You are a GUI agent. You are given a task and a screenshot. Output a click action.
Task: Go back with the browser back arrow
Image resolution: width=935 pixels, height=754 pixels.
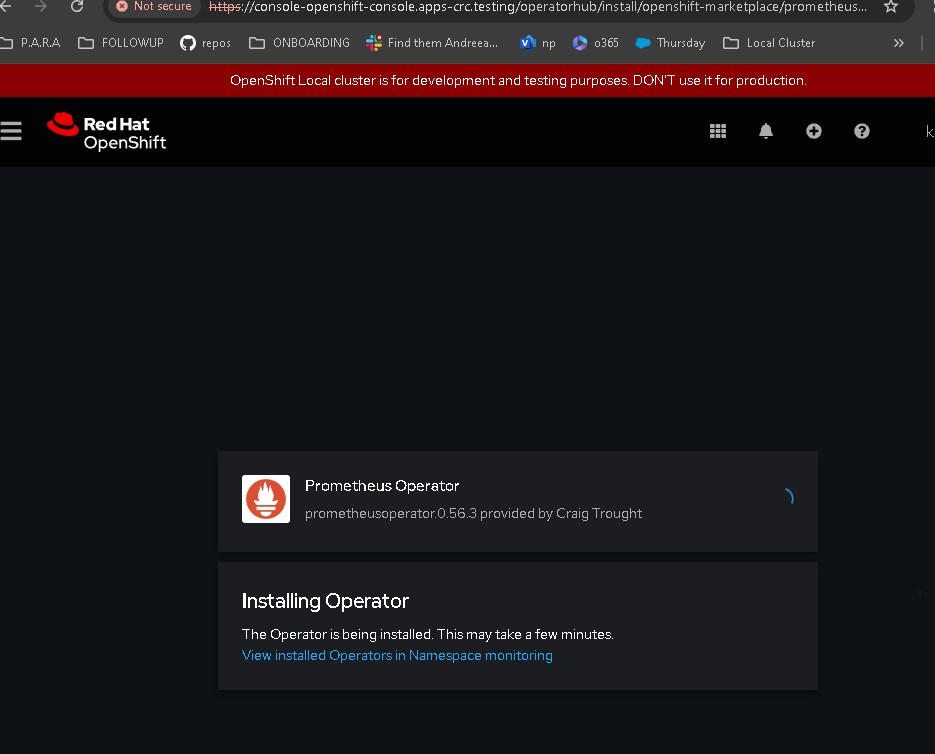click(x=6, y=7)
